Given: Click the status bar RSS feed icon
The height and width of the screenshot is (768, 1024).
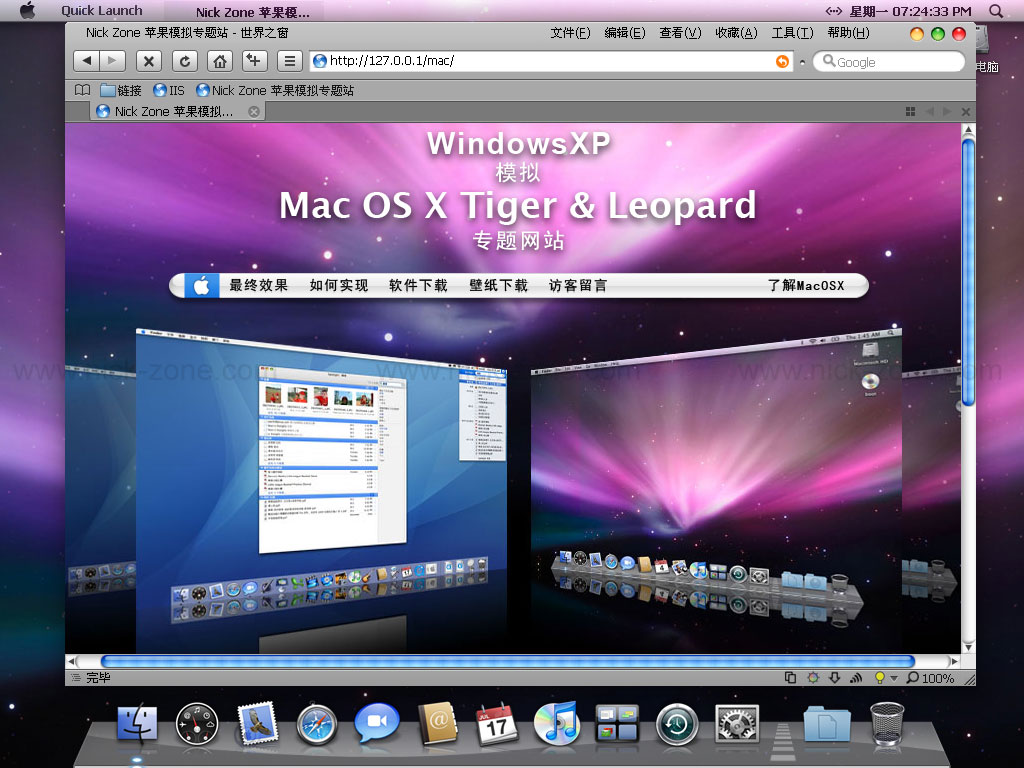Looking at the screenshot, I should pos(856,678).
